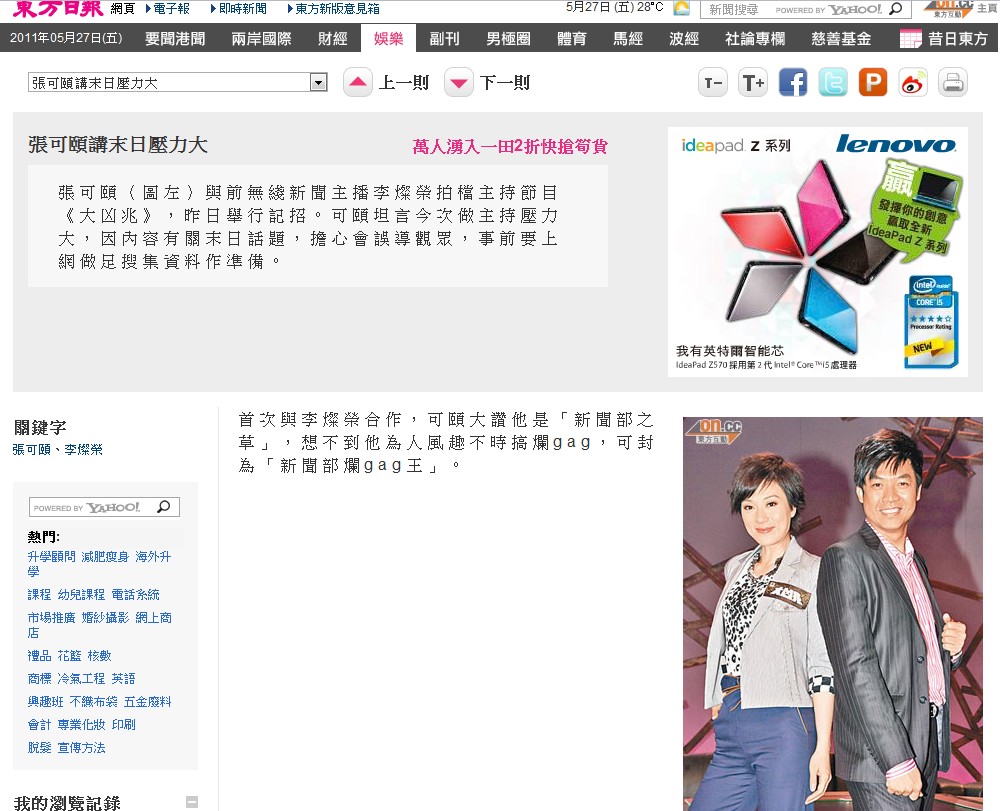Click hot topic 脫髮

click(40, 748)
